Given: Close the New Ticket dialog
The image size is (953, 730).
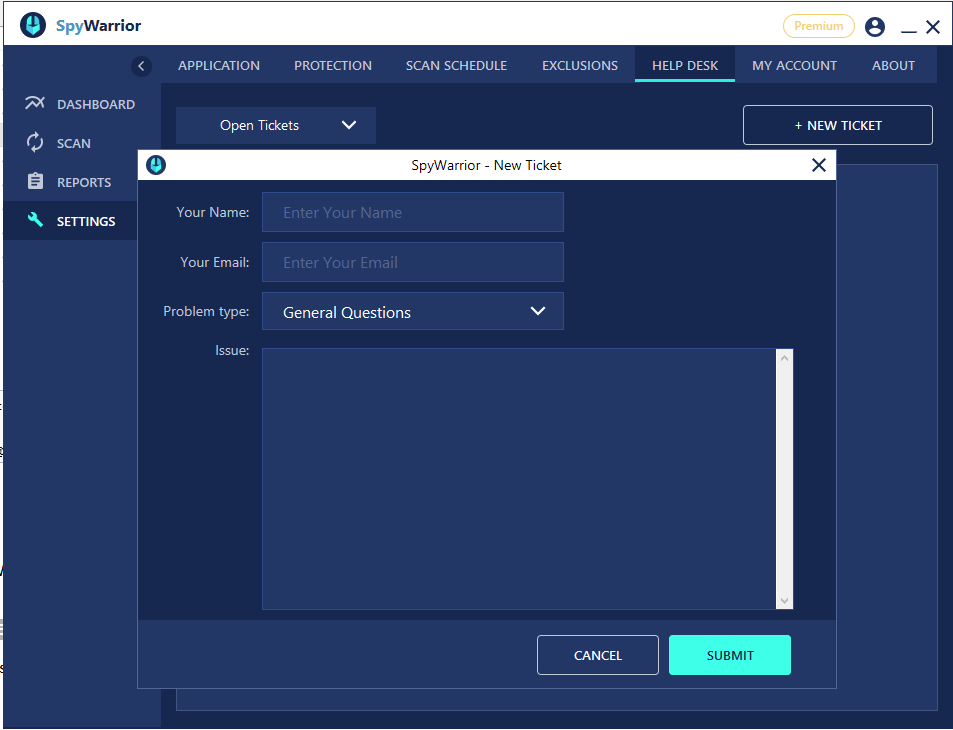Looking at the screenshot, I should 818,165.
